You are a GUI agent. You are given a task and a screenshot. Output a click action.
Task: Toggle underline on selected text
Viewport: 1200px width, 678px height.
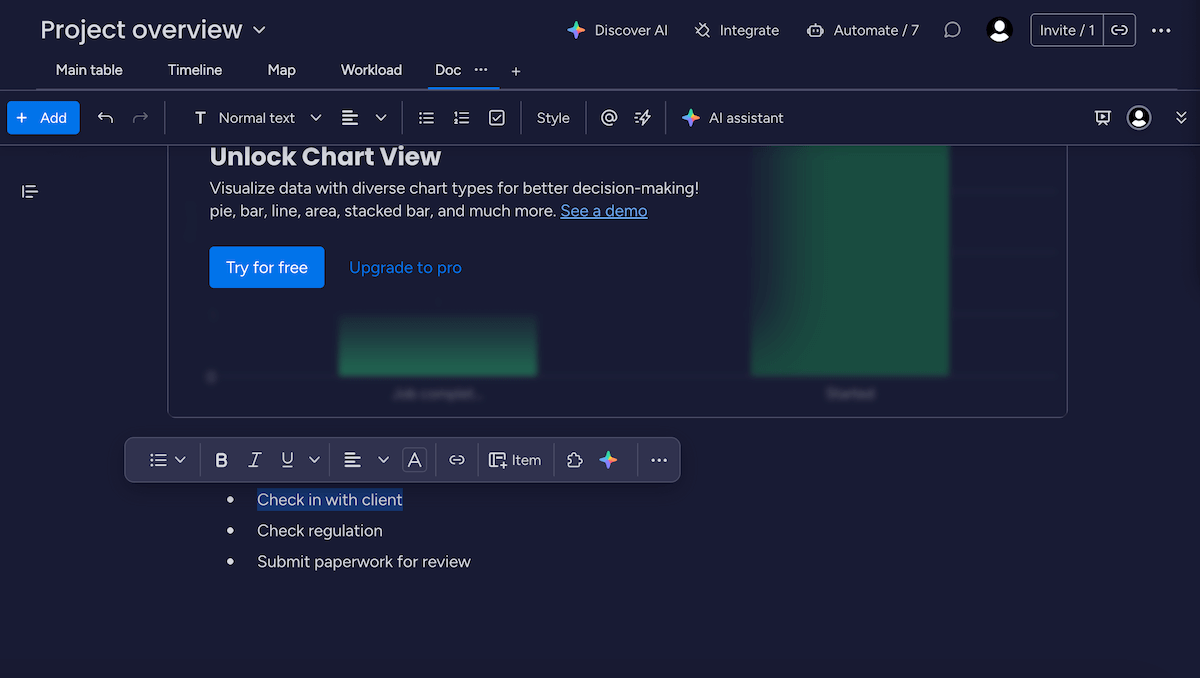point(287,459)
